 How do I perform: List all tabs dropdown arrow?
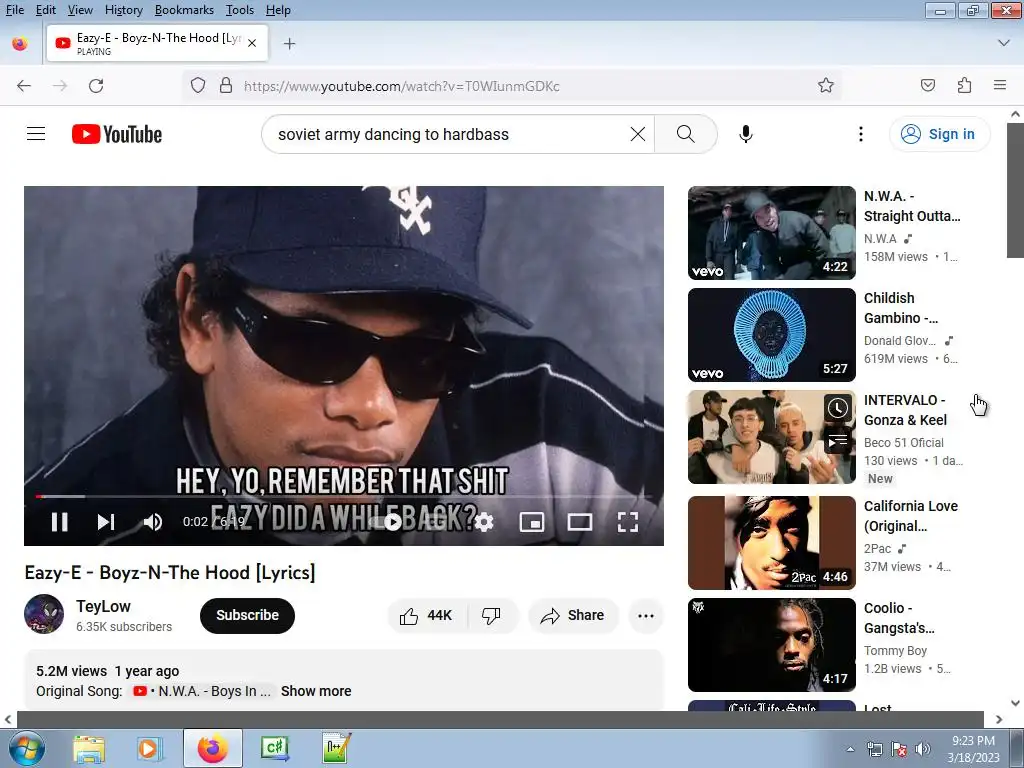click(1004, 43)
